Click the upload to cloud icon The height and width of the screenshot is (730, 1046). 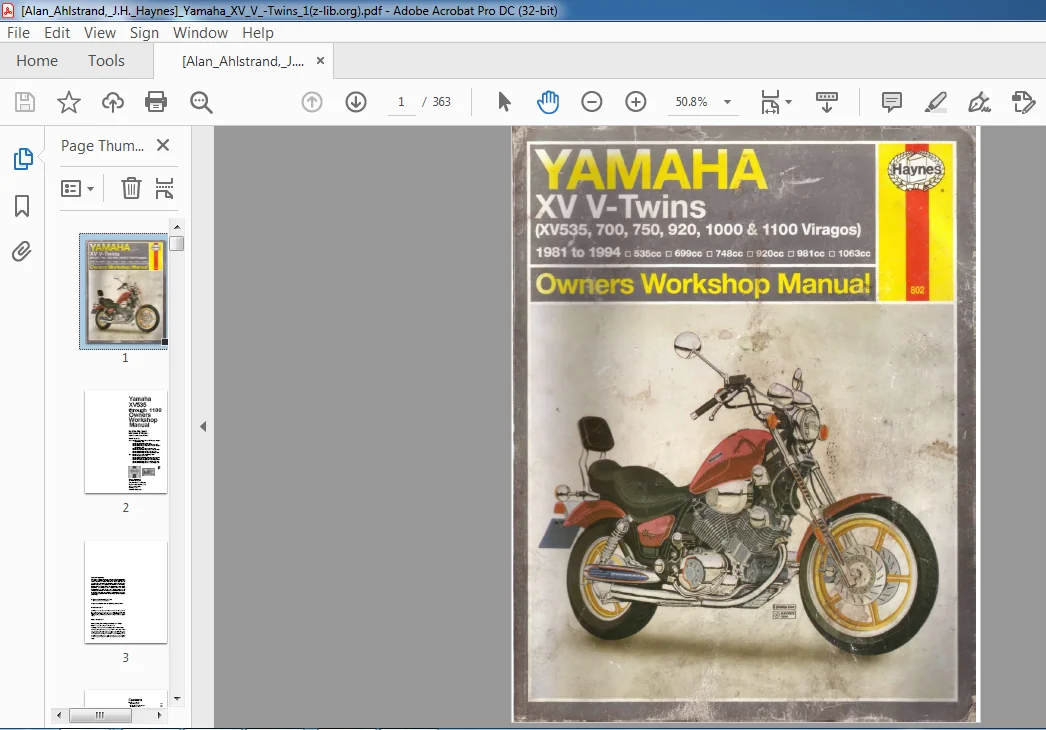click(x=113, y=102)
